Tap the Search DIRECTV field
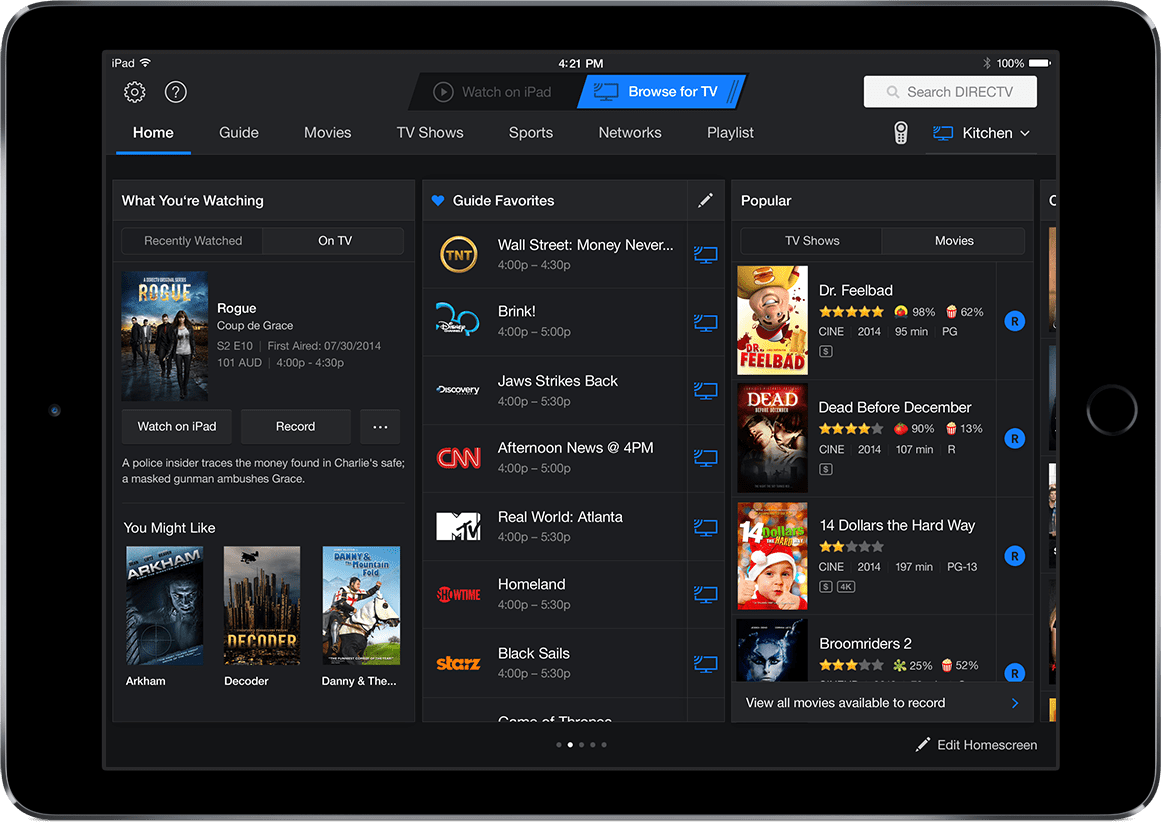 point(950,92)
